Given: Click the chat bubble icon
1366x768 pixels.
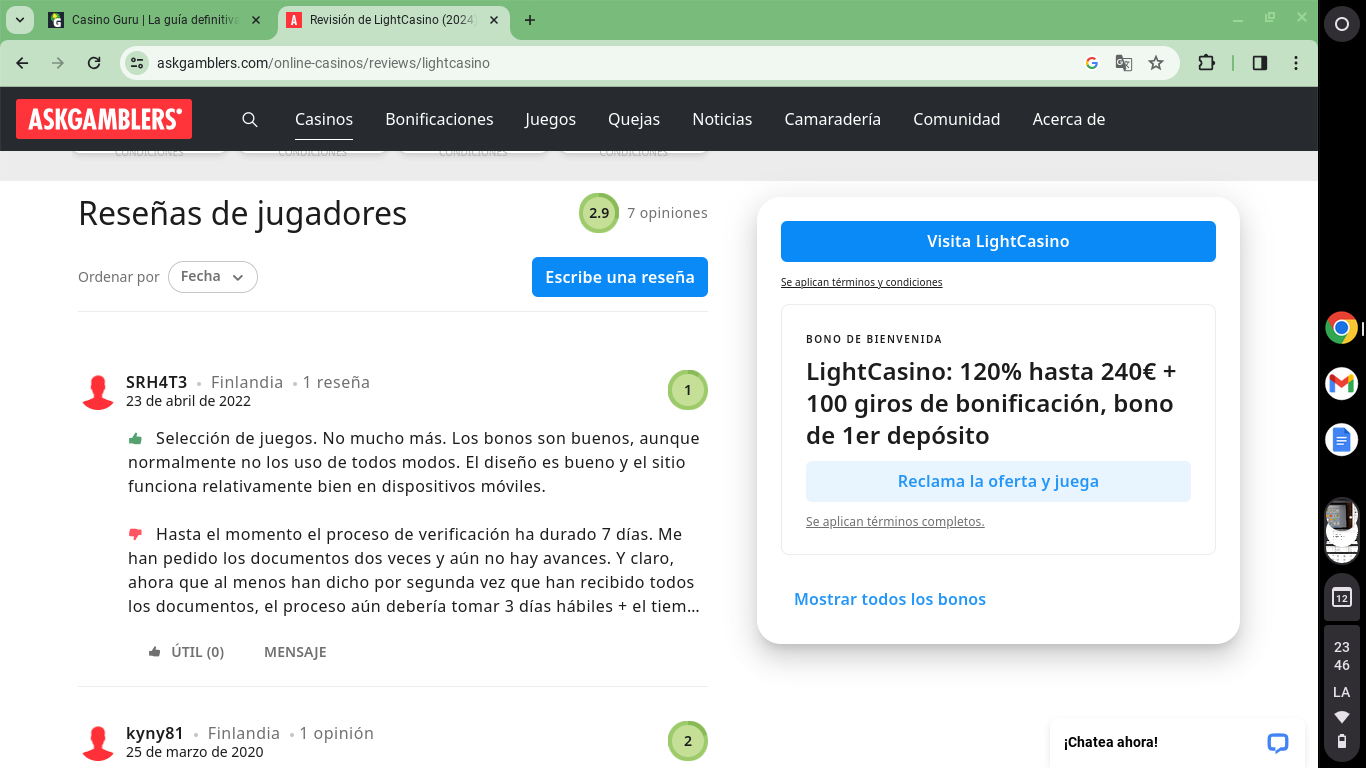Looking at the screenshot, I should pos(1277,742).
